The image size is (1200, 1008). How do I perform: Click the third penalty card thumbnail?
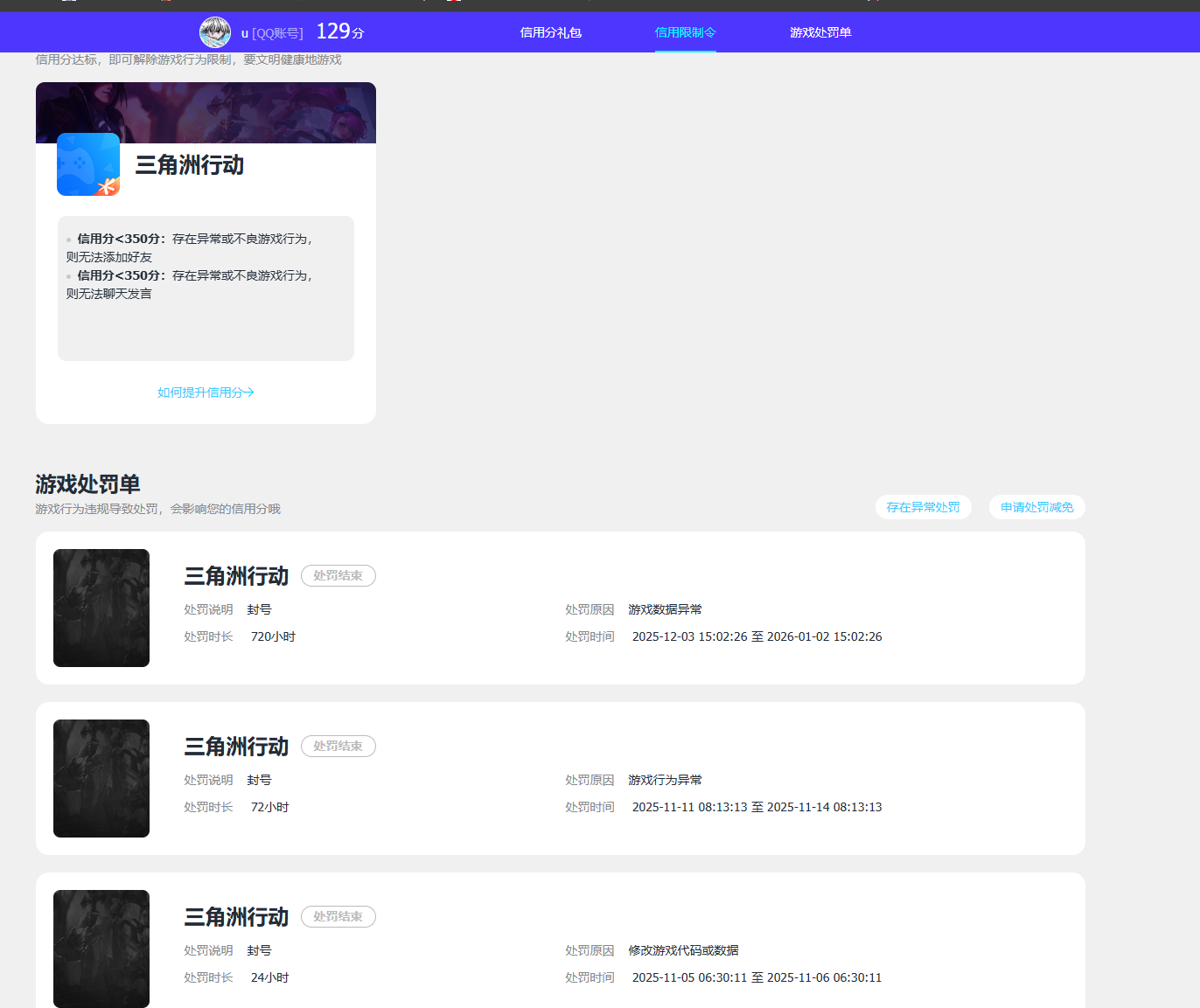(101, 949)
